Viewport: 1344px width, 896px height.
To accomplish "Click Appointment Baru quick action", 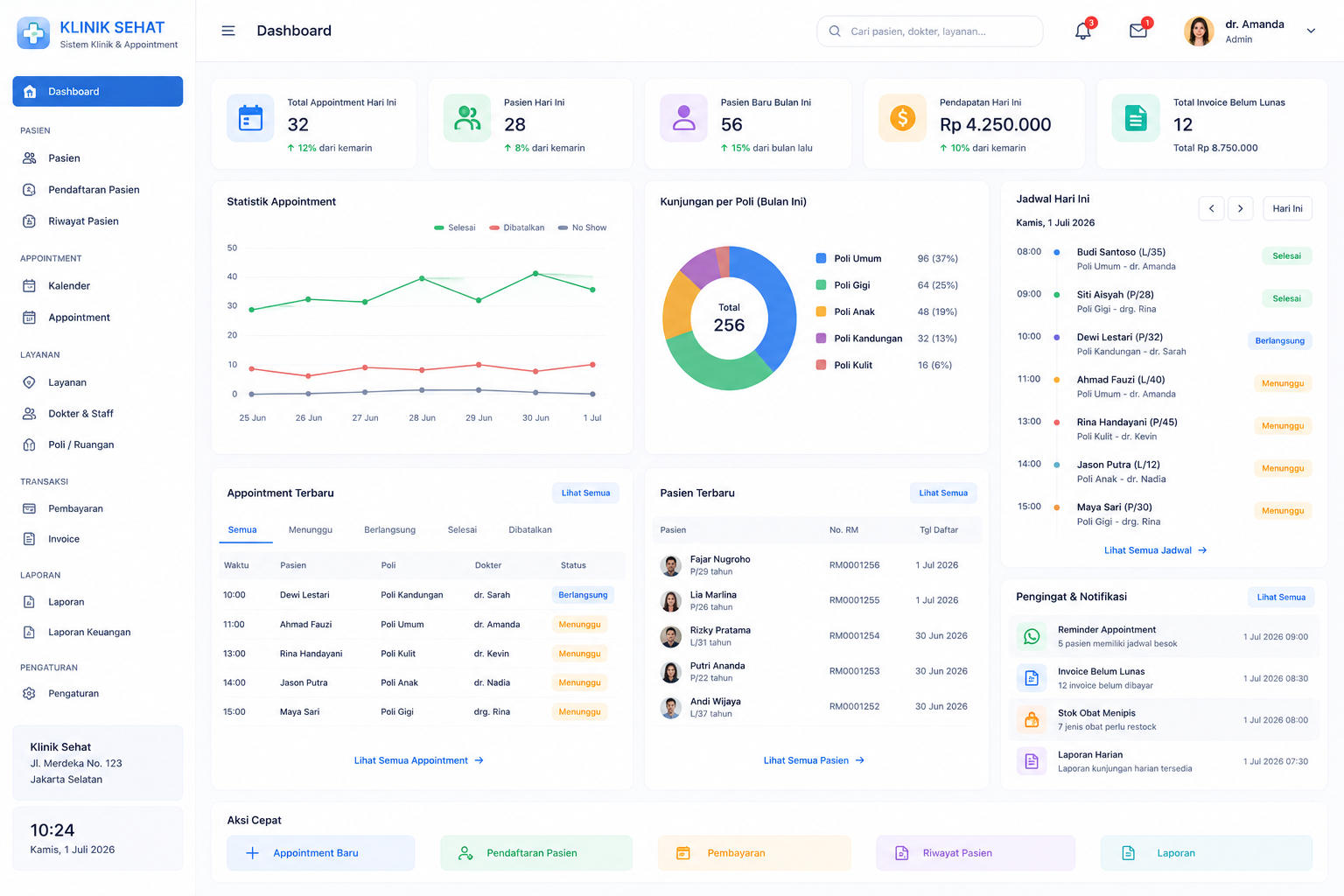I will (x=320, y=853).
